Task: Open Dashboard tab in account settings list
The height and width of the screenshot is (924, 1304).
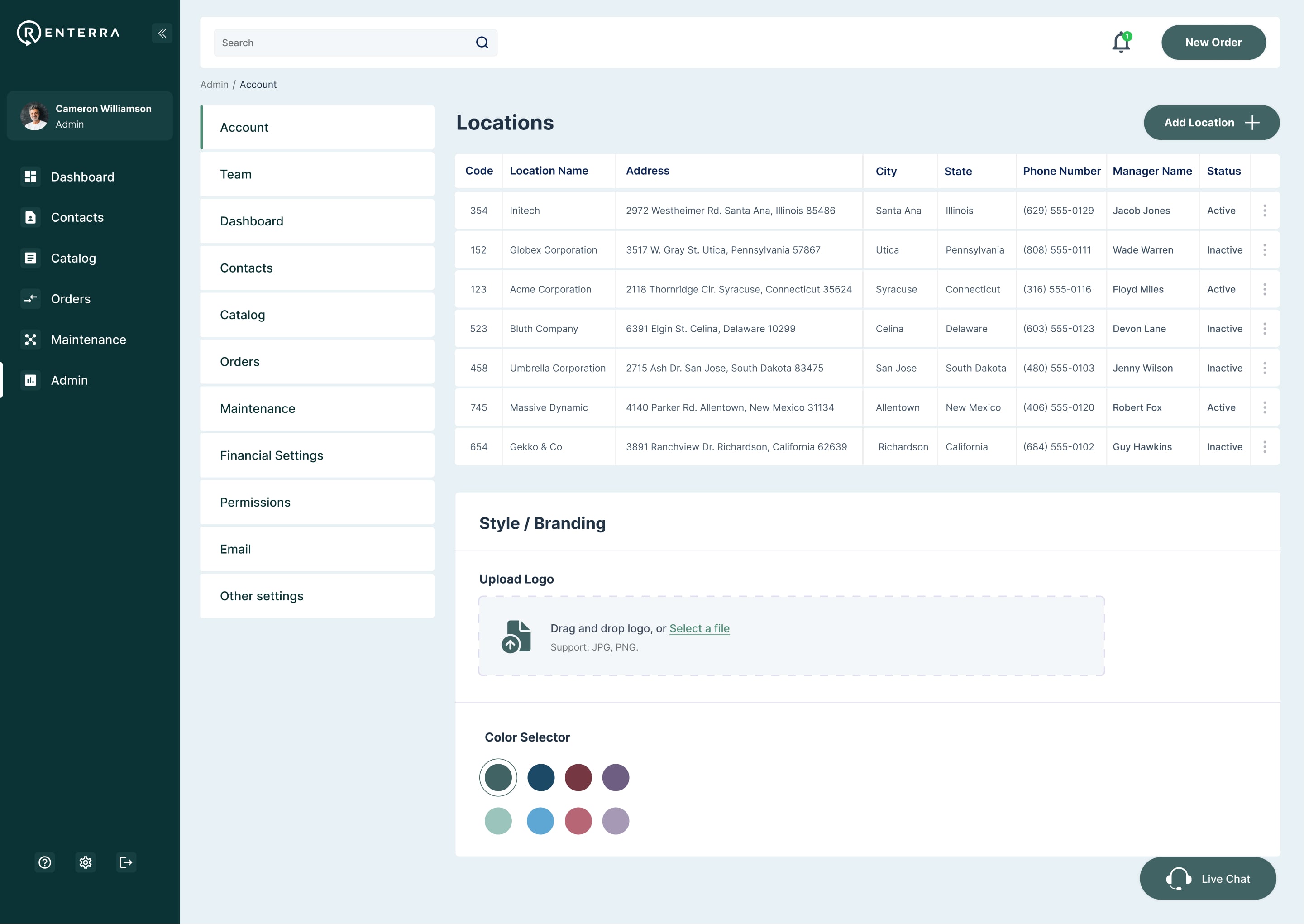Action: coord(317,221)
